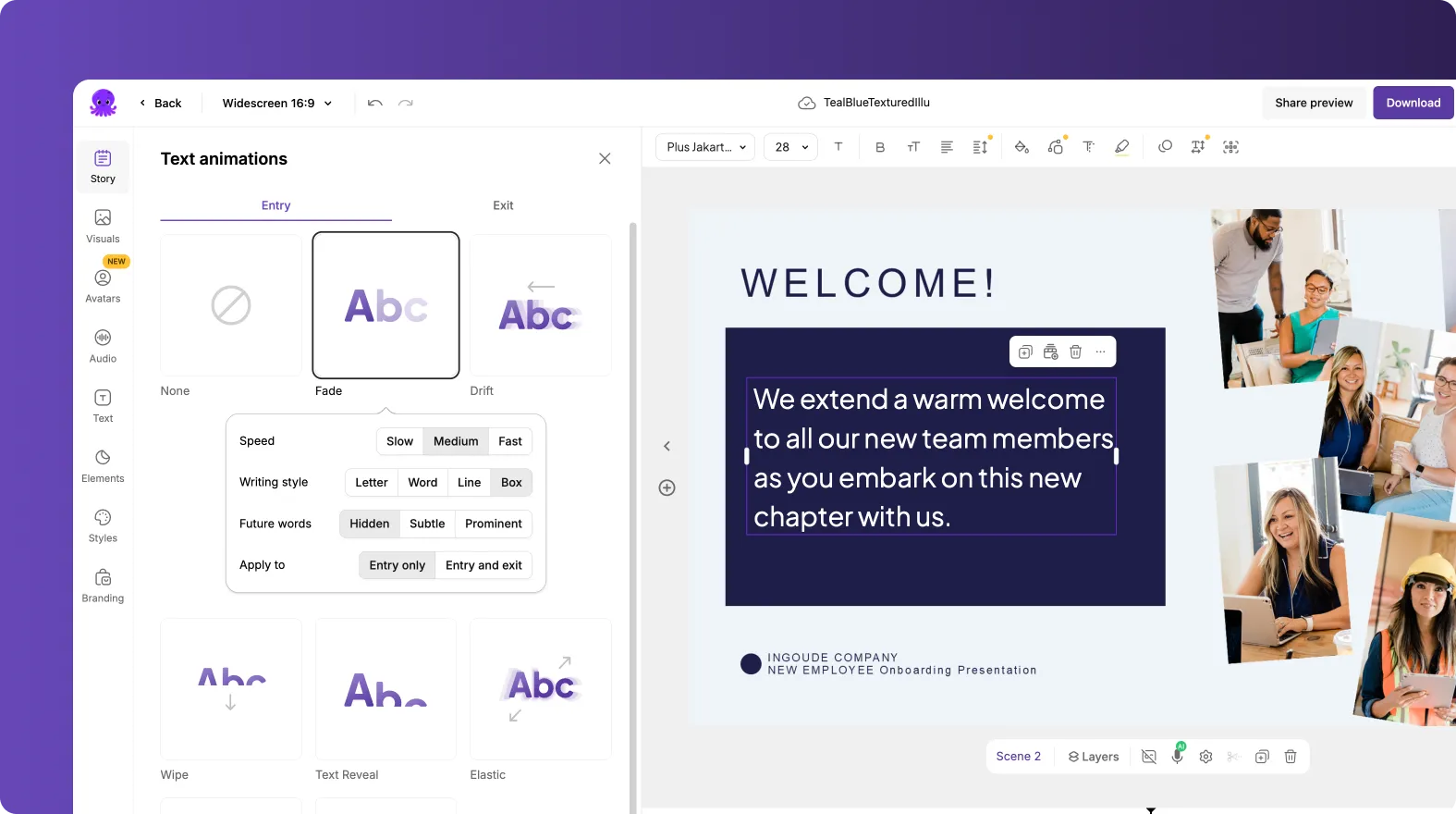Apply animation to Entry and exit
Screen dimensions: 1456x814
click(x=483, y=565)
